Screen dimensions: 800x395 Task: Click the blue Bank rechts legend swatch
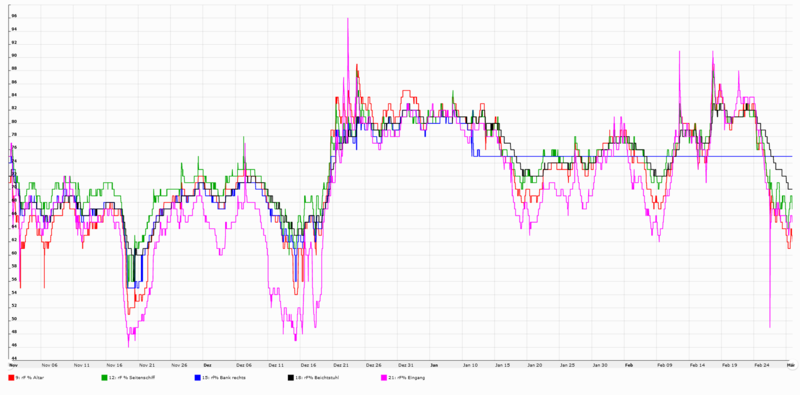coord(197,378)
